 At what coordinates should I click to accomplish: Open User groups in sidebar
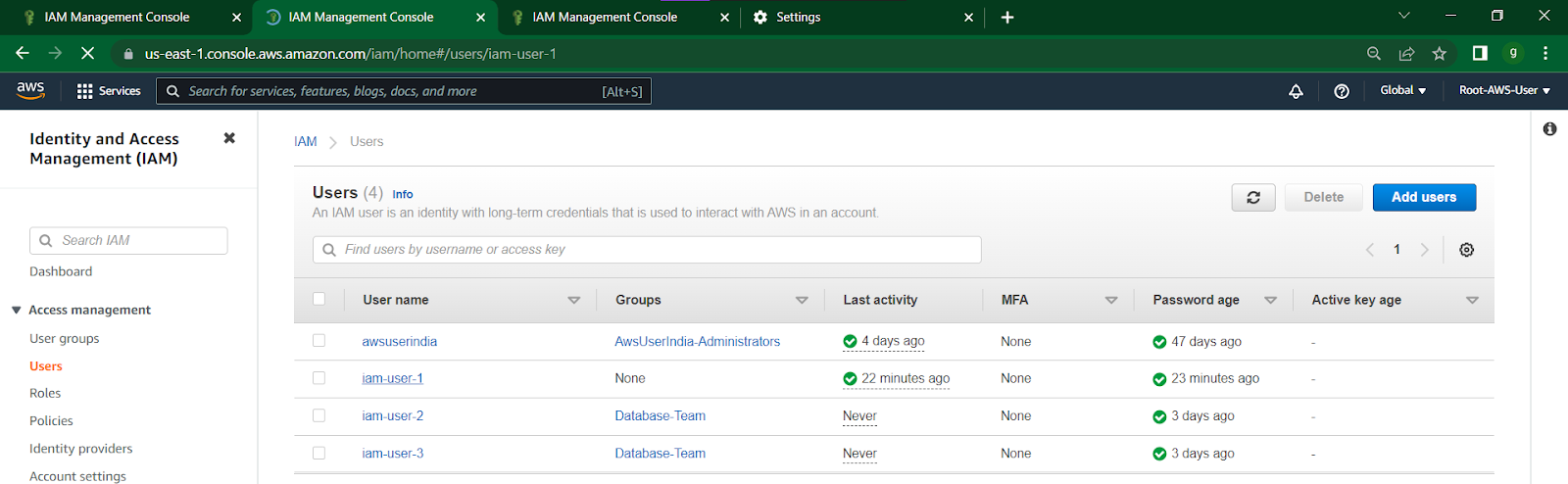[x=65, y=339]
